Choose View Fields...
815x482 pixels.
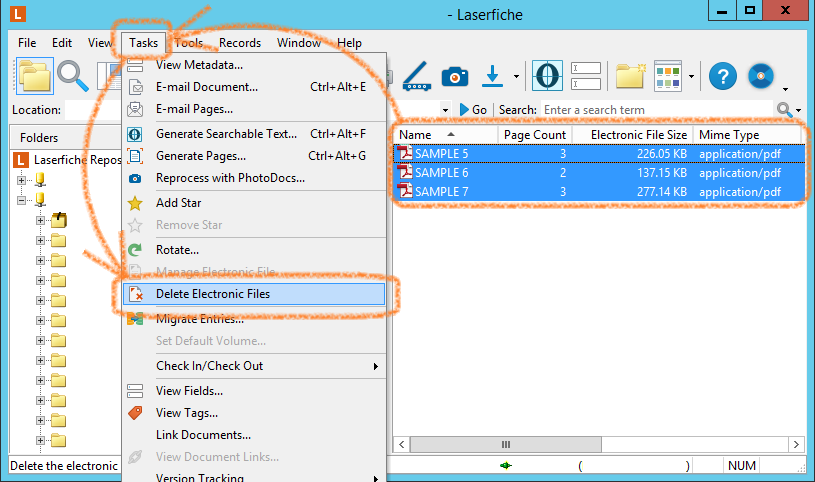point(254,391)
